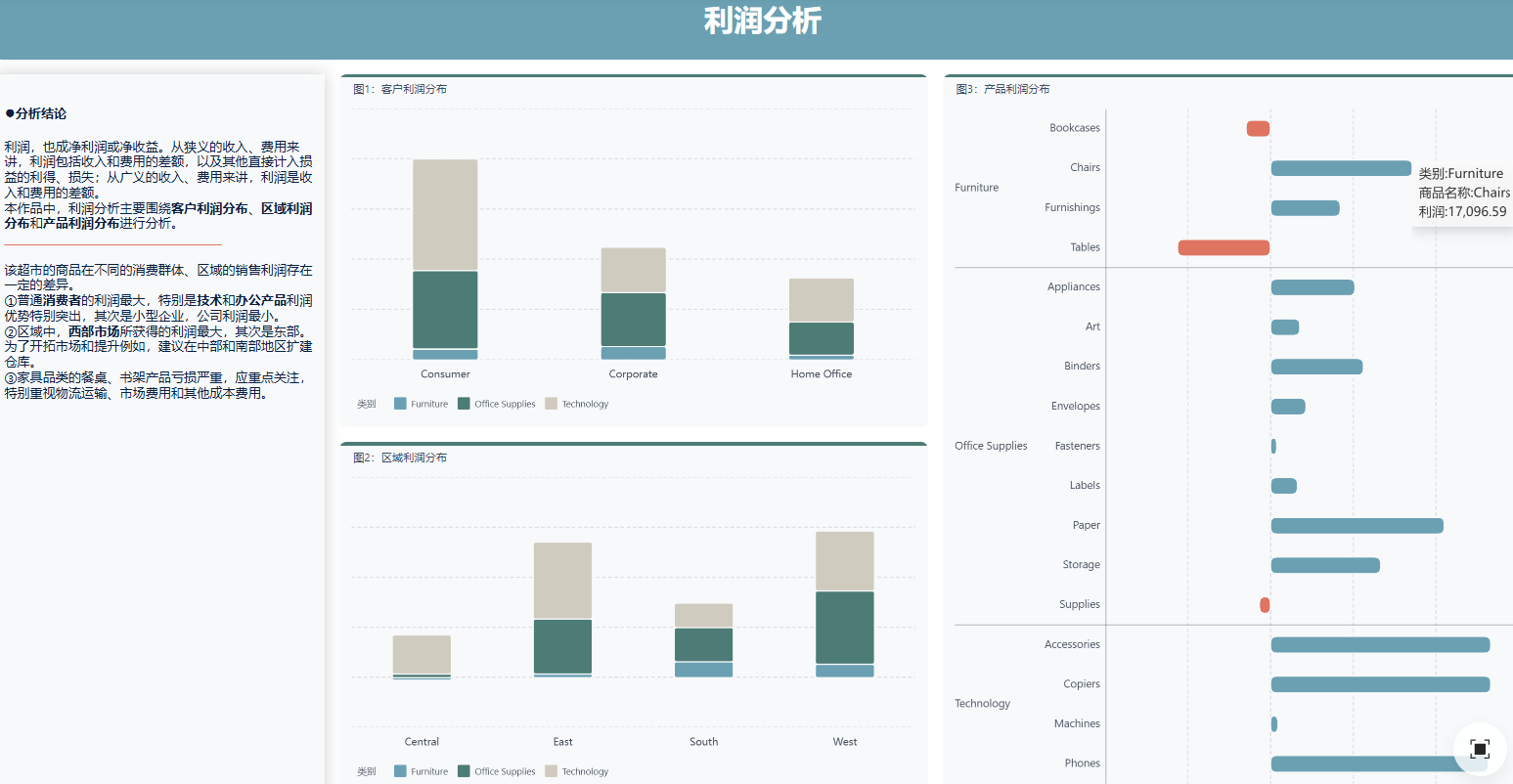Select the Consumer Furniture bar segment
The width and height of the screenshot is (1513, 784).
pyautogui.click(x=445, y=355)
